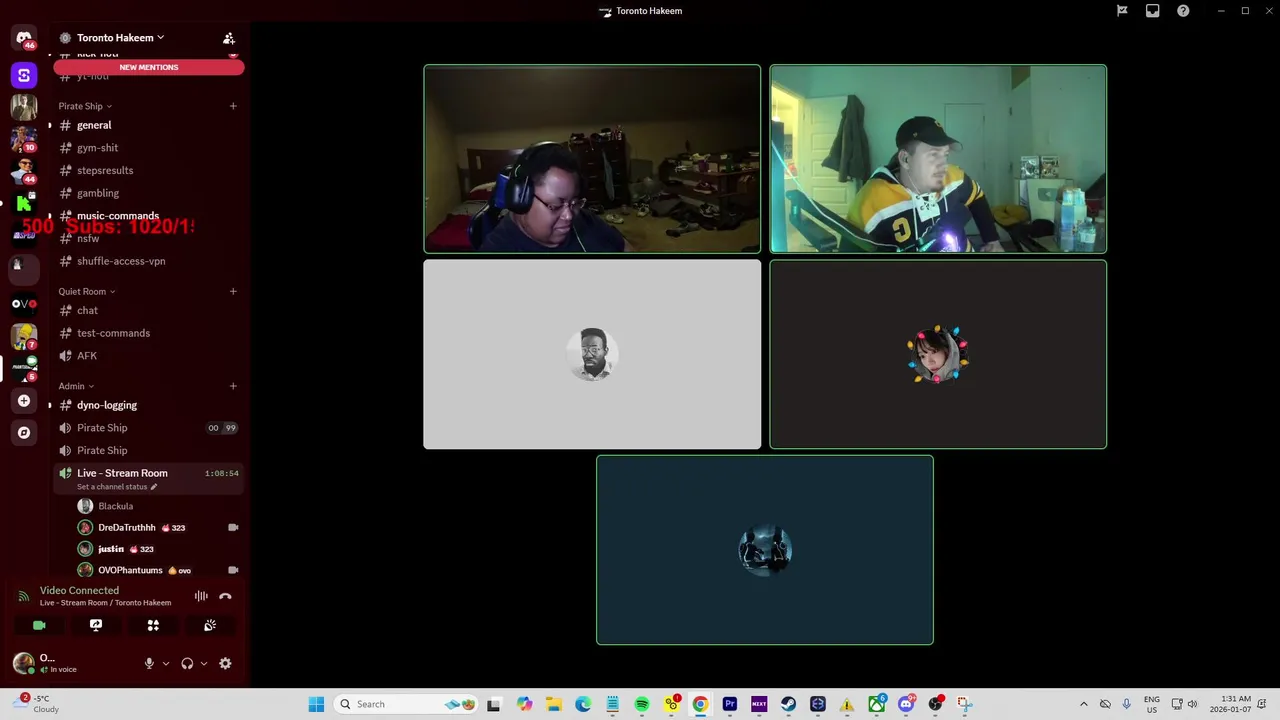Open microphone input options arrow
The height and width of the screenshot is (720, 1280).
tap(166, 663)
